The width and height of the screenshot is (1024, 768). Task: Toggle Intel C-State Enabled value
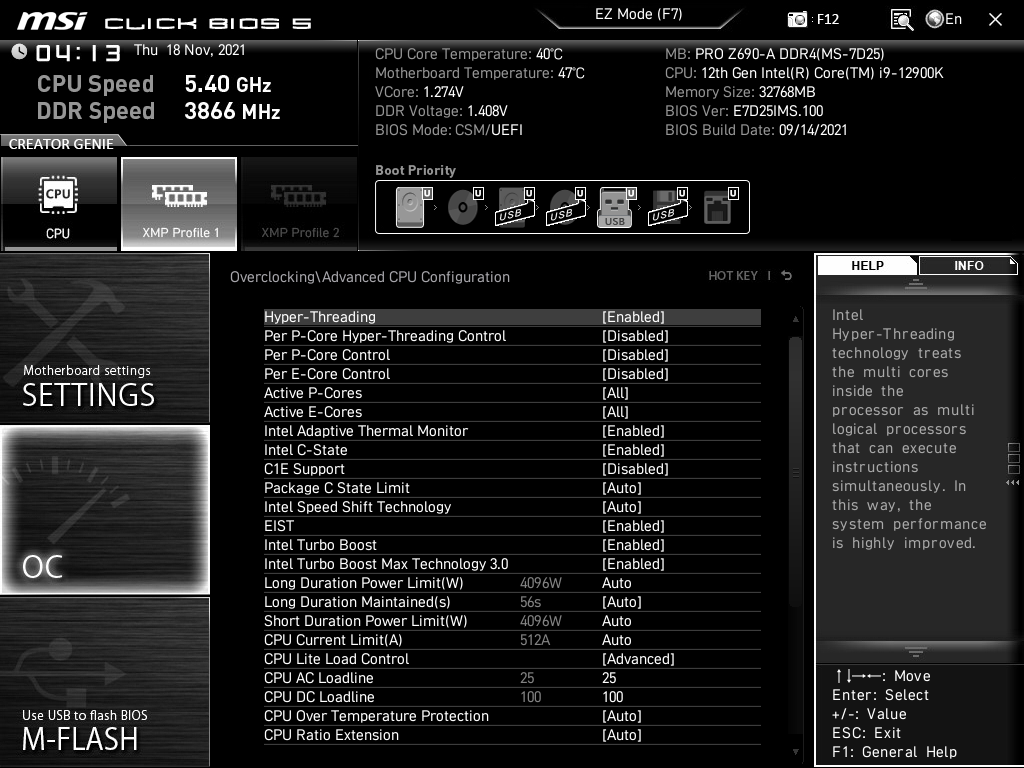633,450
